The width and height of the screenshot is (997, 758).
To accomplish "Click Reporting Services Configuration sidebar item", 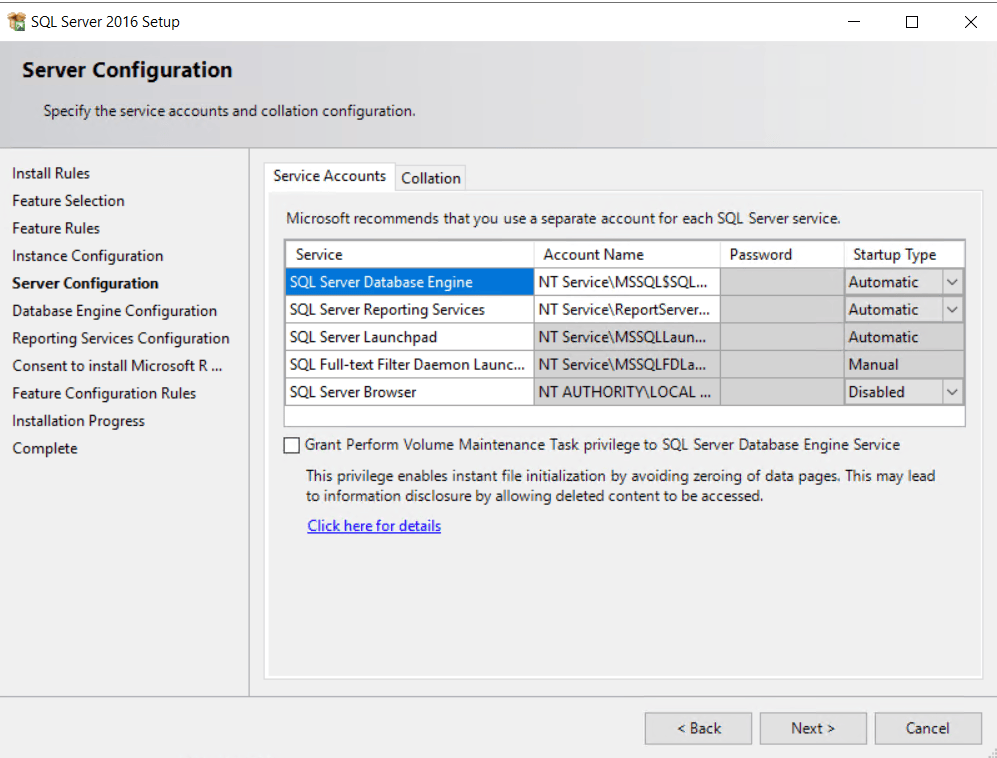I will pos(120,338).
